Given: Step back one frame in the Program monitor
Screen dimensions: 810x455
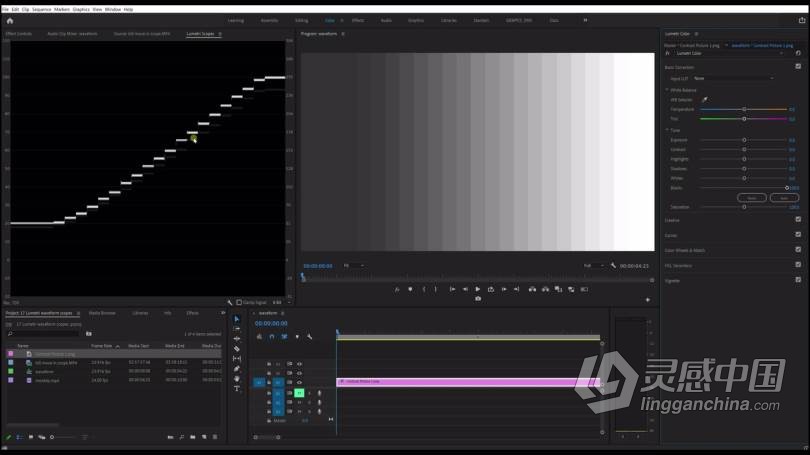Looking at the screenshot, I should 465,289.
